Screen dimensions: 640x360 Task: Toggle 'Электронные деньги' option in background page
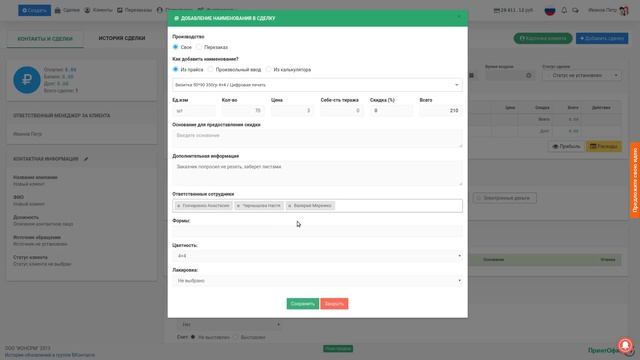(x=505, y=198)
